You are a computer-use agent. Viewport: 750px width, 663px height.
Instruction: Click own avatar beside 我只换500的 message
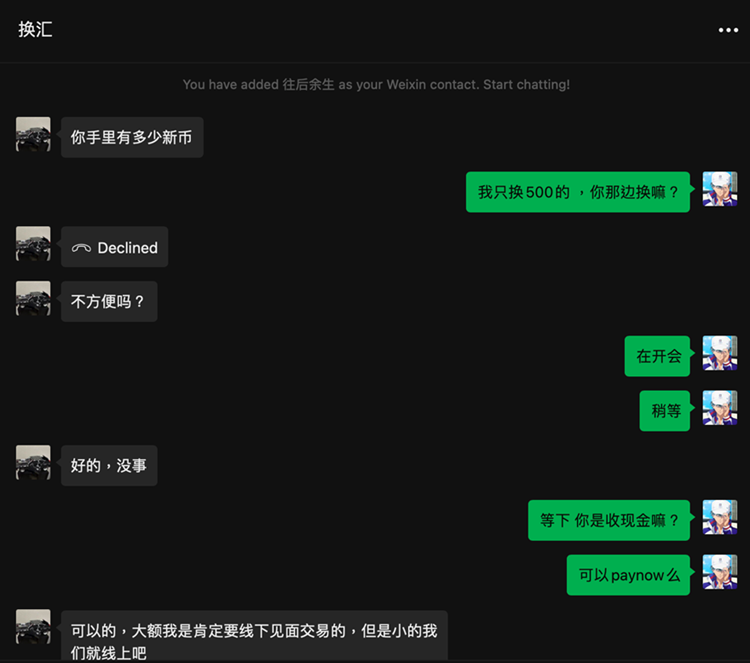click(719, 190)
